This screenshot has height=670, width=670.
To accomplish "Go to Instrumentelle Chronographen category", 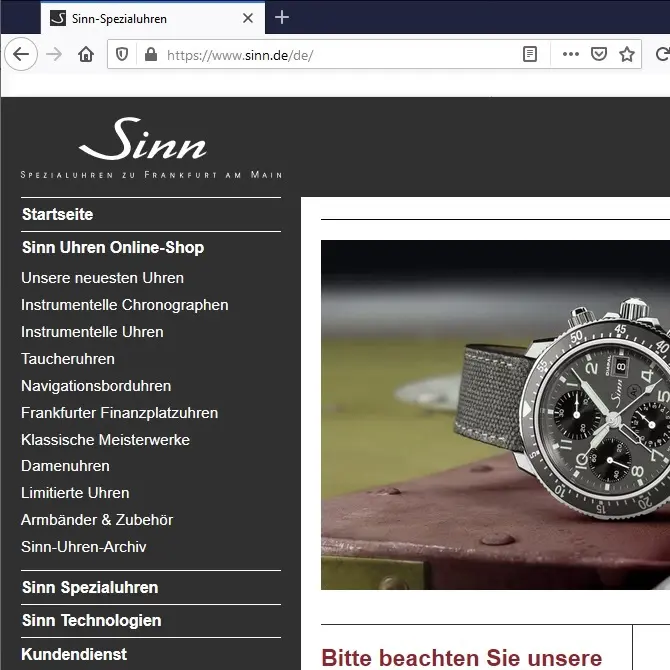I will coord(124,305).
